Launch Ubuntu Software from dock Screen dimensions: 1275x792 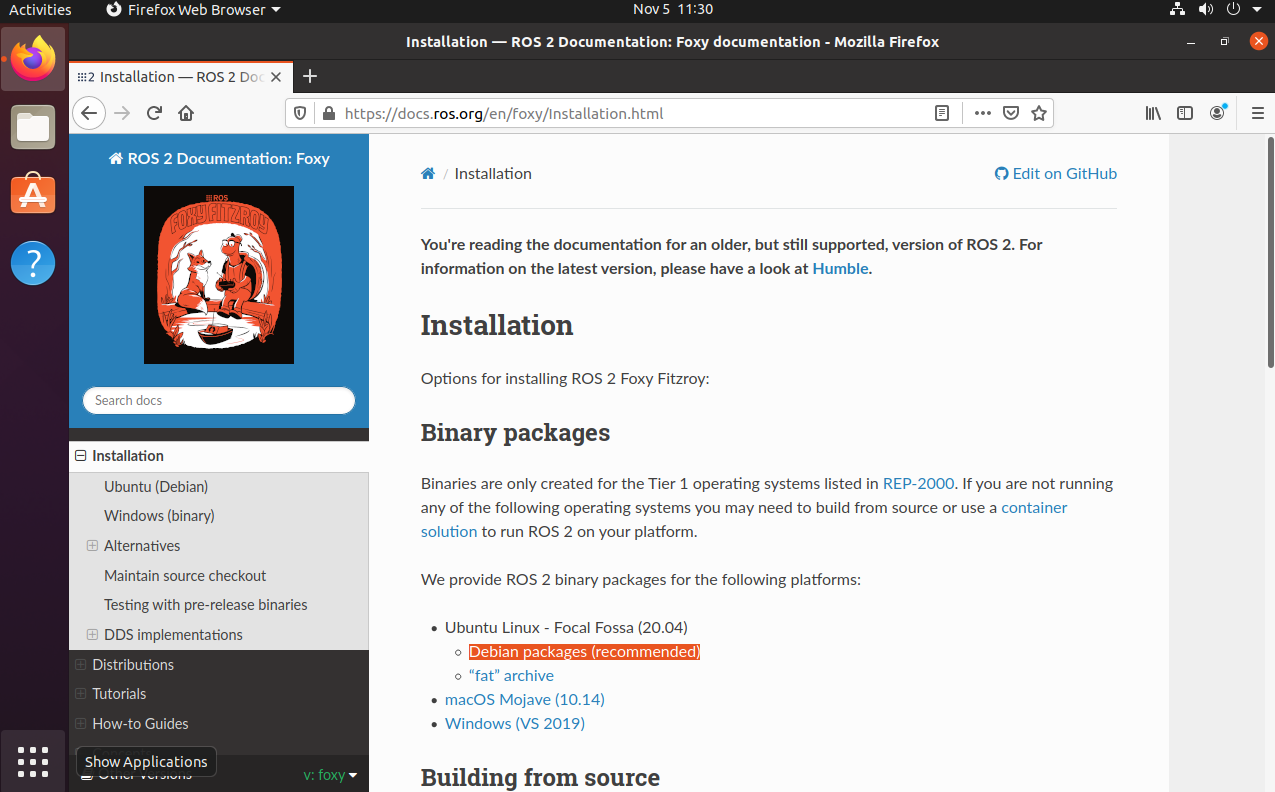click(x=34, y=195)
